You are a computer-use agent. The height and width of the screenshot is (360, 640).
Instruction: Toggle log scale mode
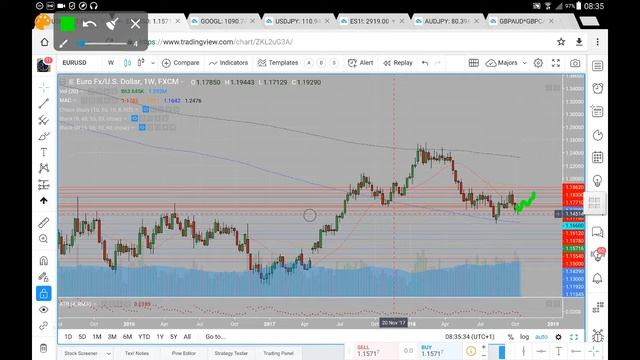point(524,337)
